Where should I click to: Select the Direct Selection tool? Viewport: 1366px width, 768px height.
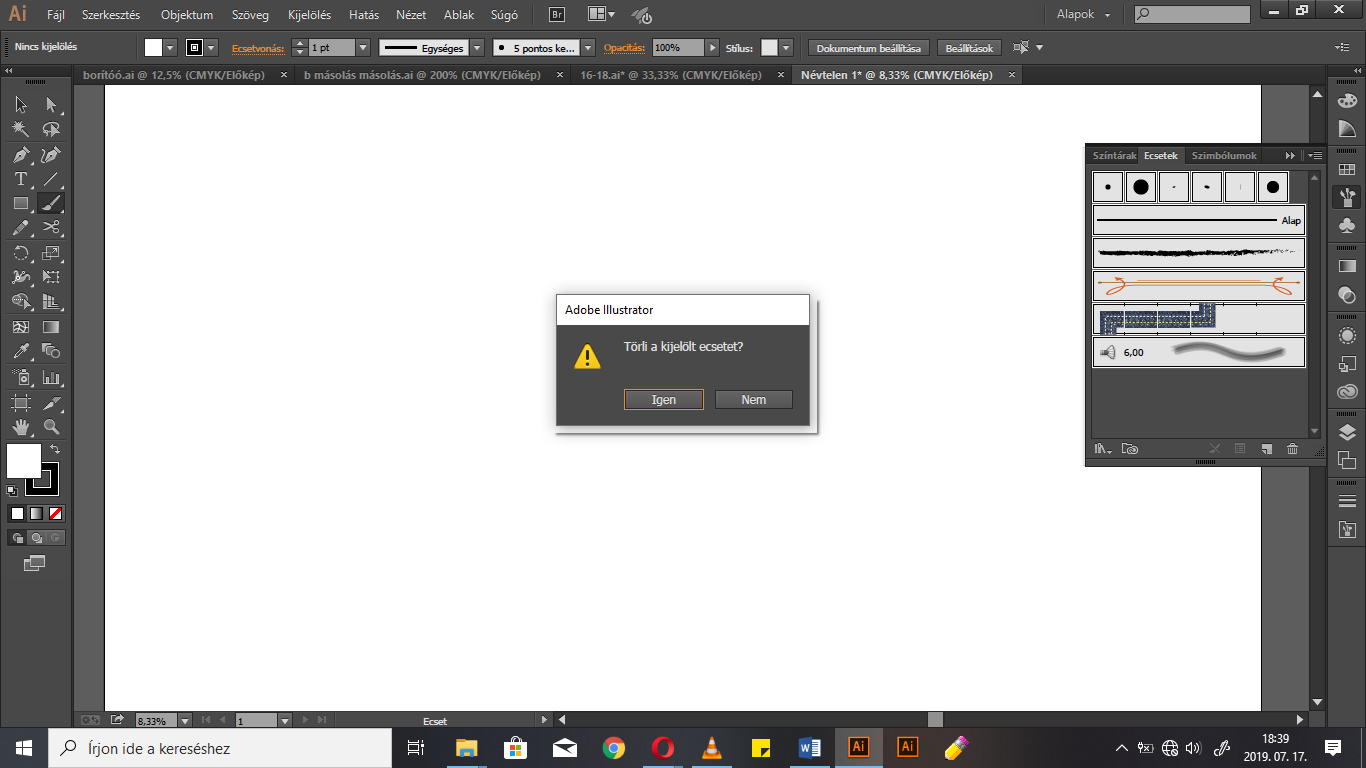coord(51,105)
